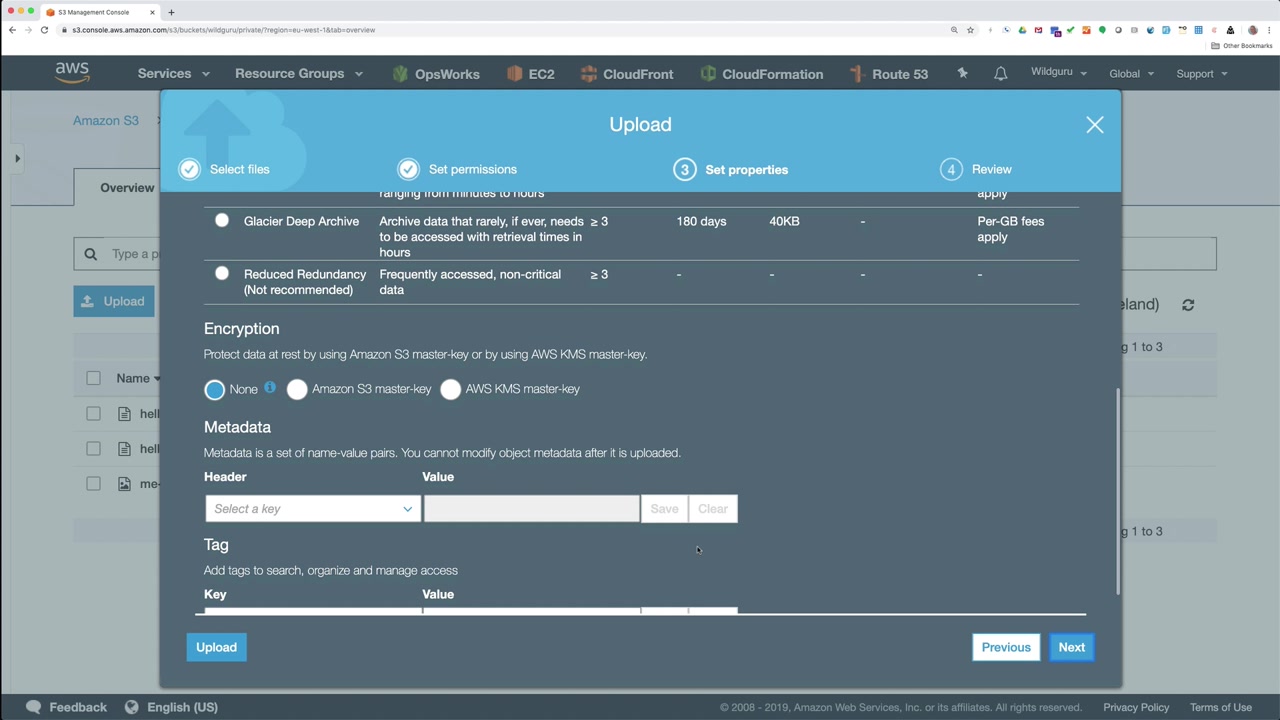1280x720 pixels.
Task: Click the Amazon S3 breadcrumb link
Action: coord(105,121)
